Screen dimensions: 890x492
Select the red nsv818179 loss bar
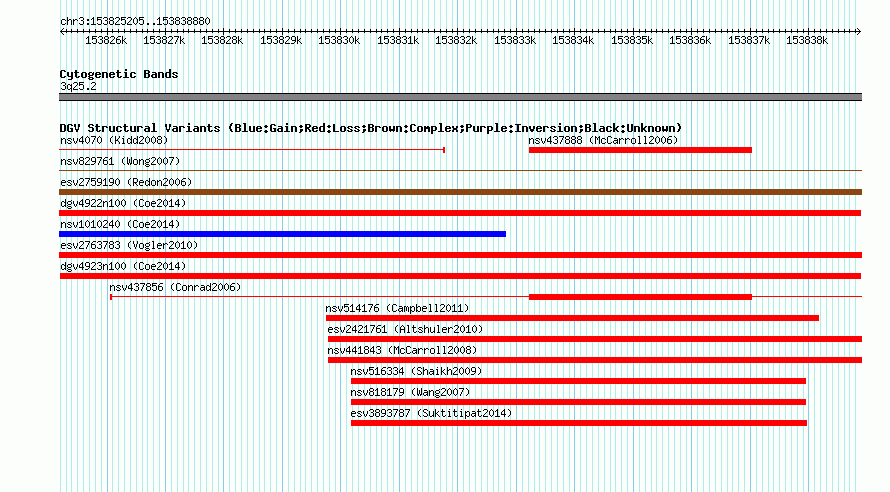(x=578, y=402)
